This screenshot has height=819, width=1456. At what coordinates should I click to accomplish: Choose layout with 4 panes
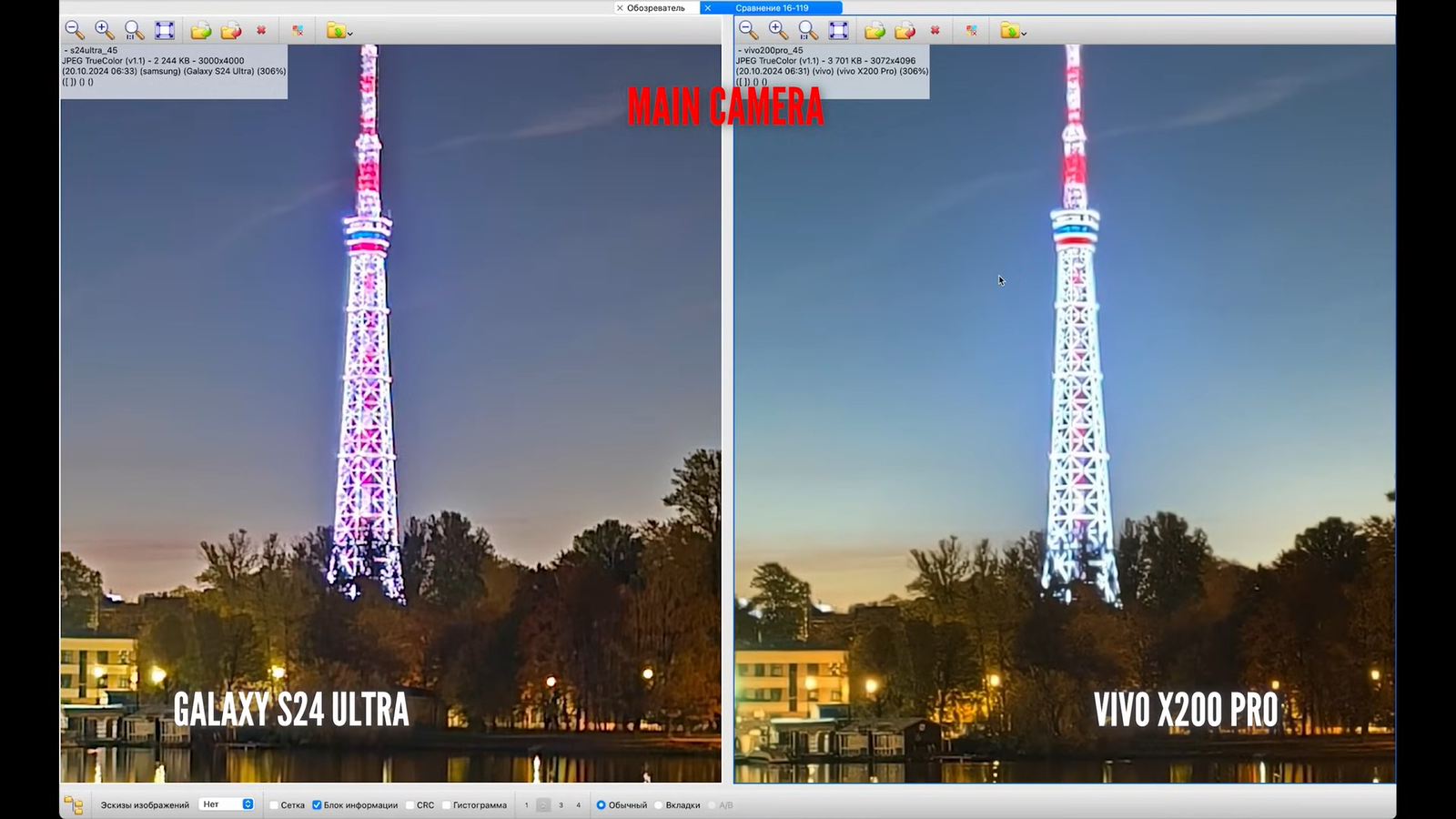pos(578,805)
